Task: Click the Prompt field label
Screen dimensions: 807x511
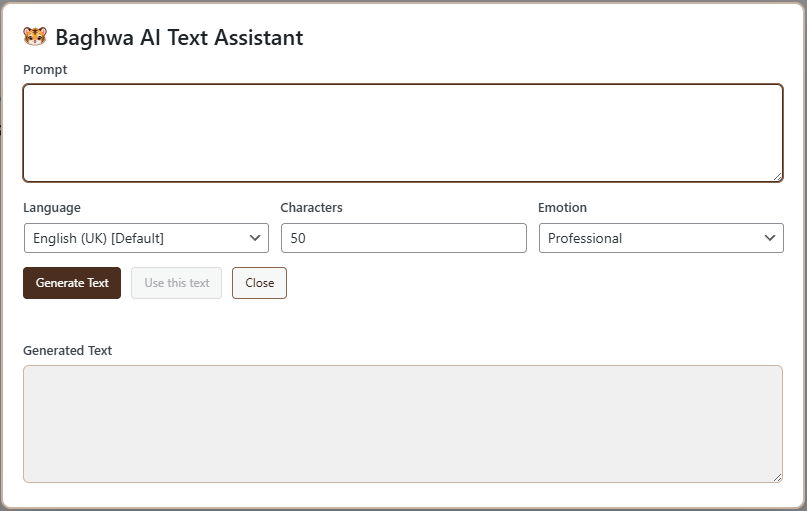Action: pos(45,69)
